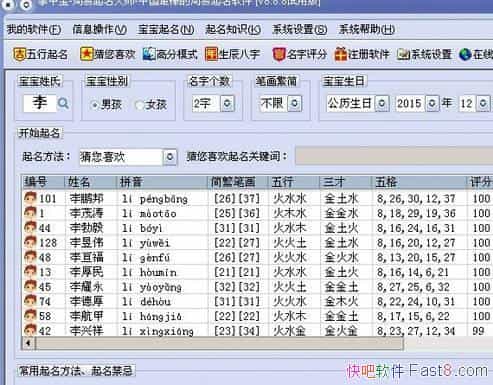The image size is (493, 385).
Task: Click the globe icon labeled 在线
Action: tap(465, 54)
